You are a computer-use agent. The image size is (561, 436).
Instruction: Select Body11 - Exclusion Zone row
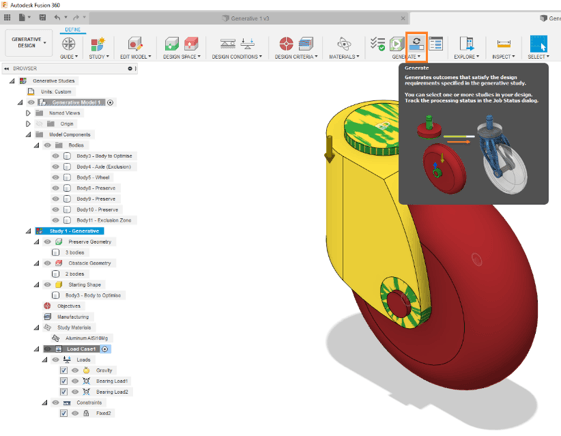coord(104,220)
